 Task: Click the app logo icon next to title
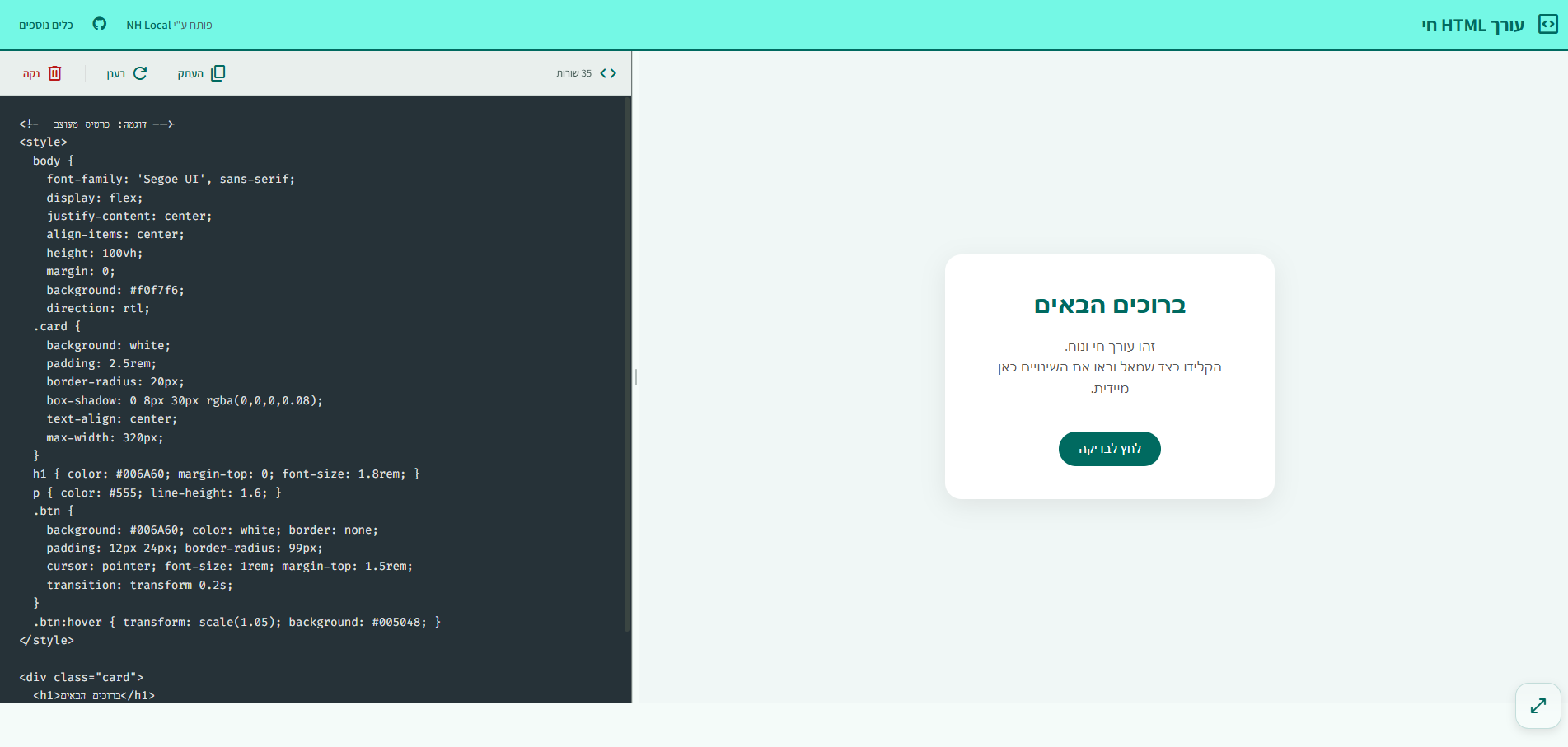[x=1547, y=25]
